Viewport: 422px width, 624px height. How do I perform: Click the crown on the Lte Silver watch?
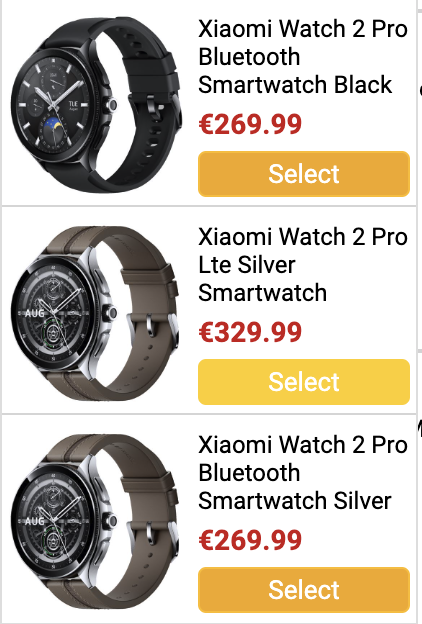pos(111,313)
